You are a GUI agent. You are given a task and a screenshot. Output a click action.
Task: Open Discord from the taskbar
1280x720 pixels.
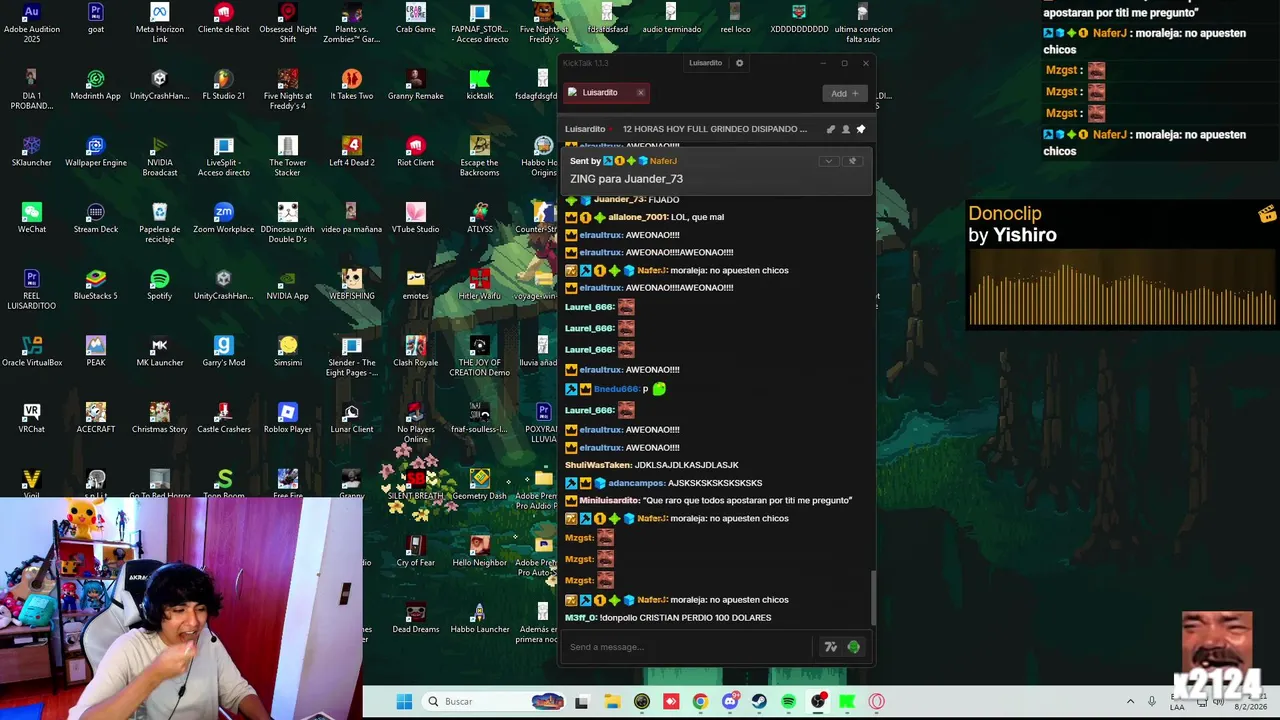click(730, 701)
